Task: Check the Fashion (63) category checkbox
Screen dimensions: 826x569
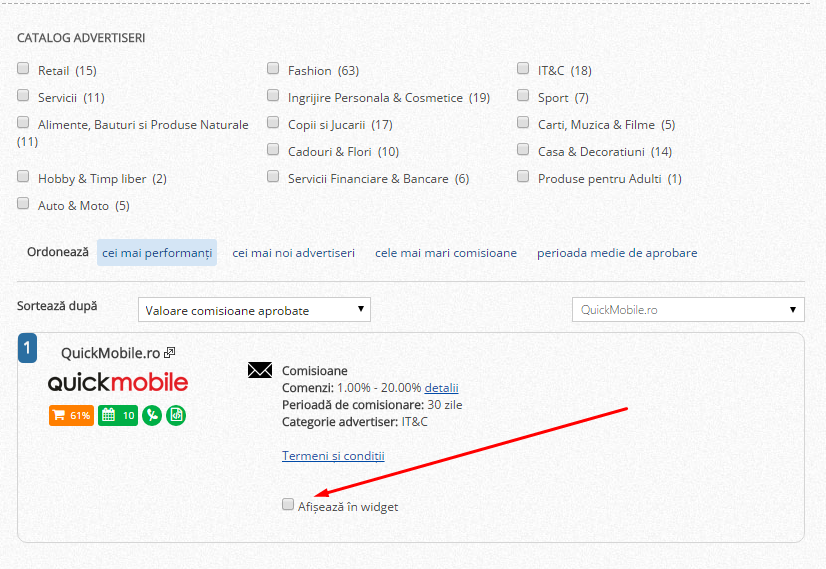Action: pyautogui.click(x=273, y=68)
